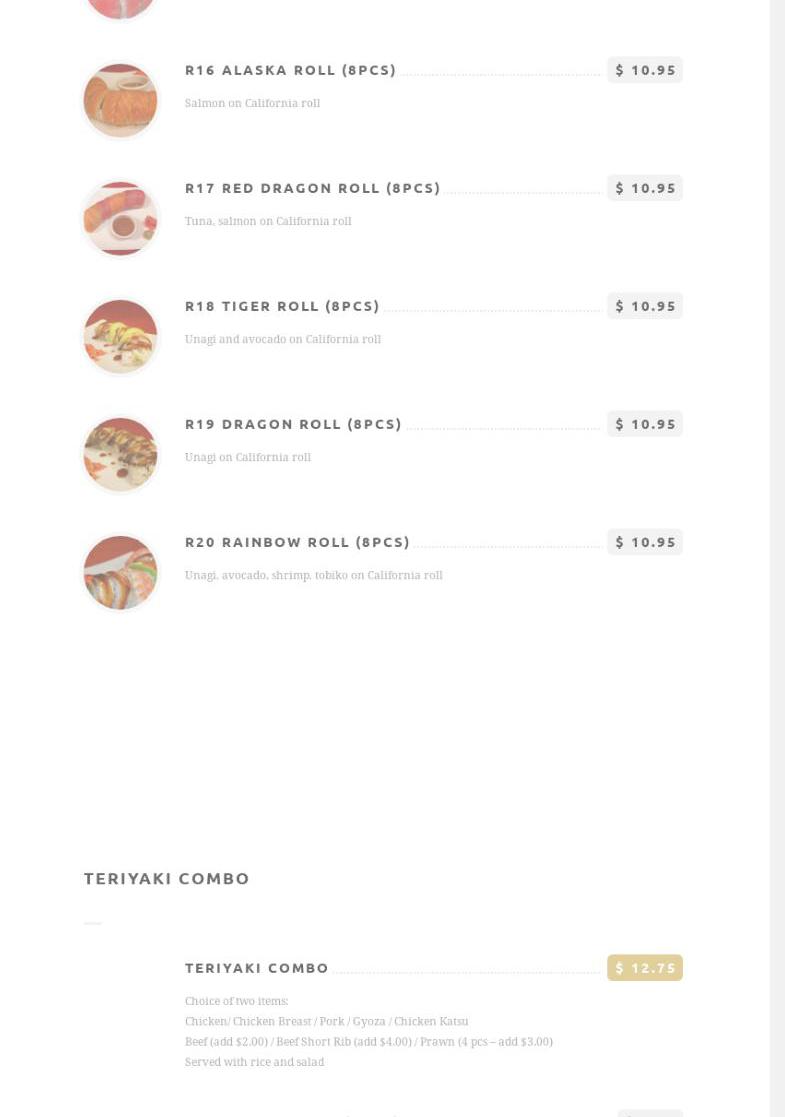Click the R19 Dragon Roll (8pcs) name
The width and height of the screenshot is (785, 1117).
[x=293, y=424]
